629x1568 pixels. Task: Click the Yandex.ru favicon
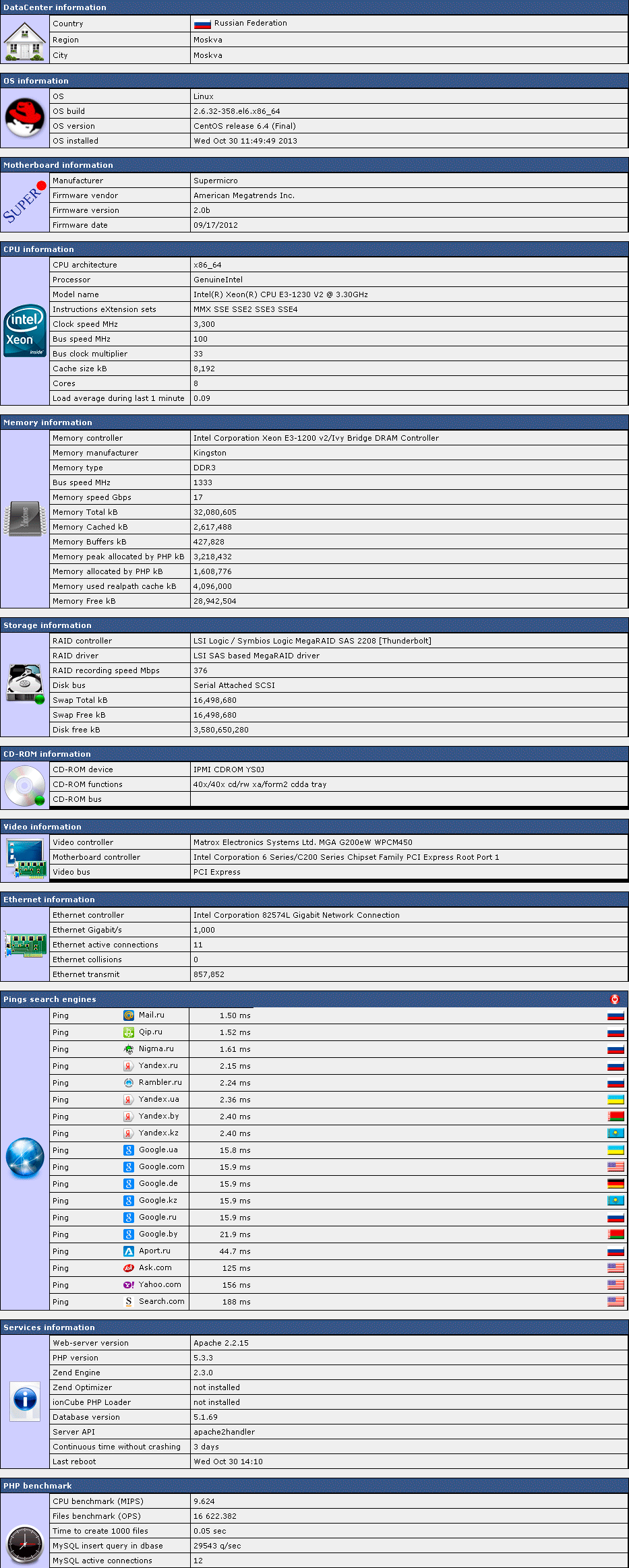coord(129,1066)
